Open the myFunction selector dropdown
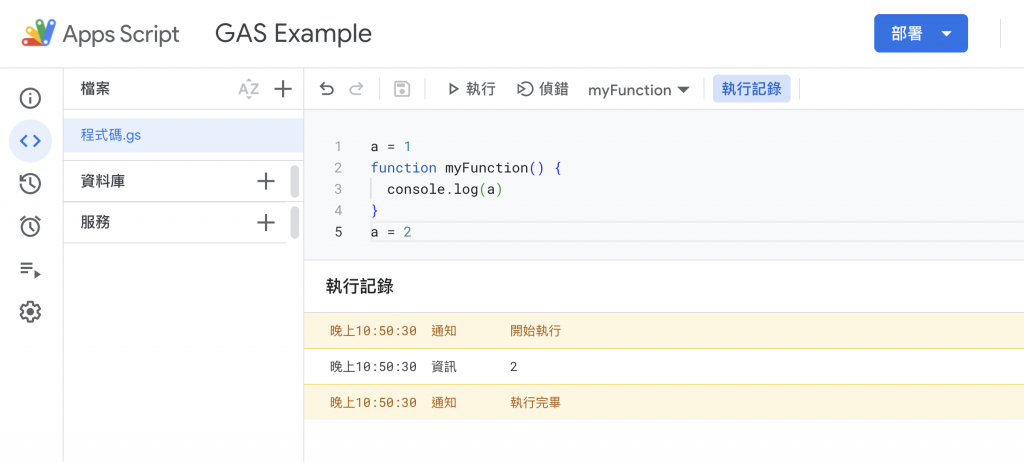The image size is (1024, 462). [639, 90]
